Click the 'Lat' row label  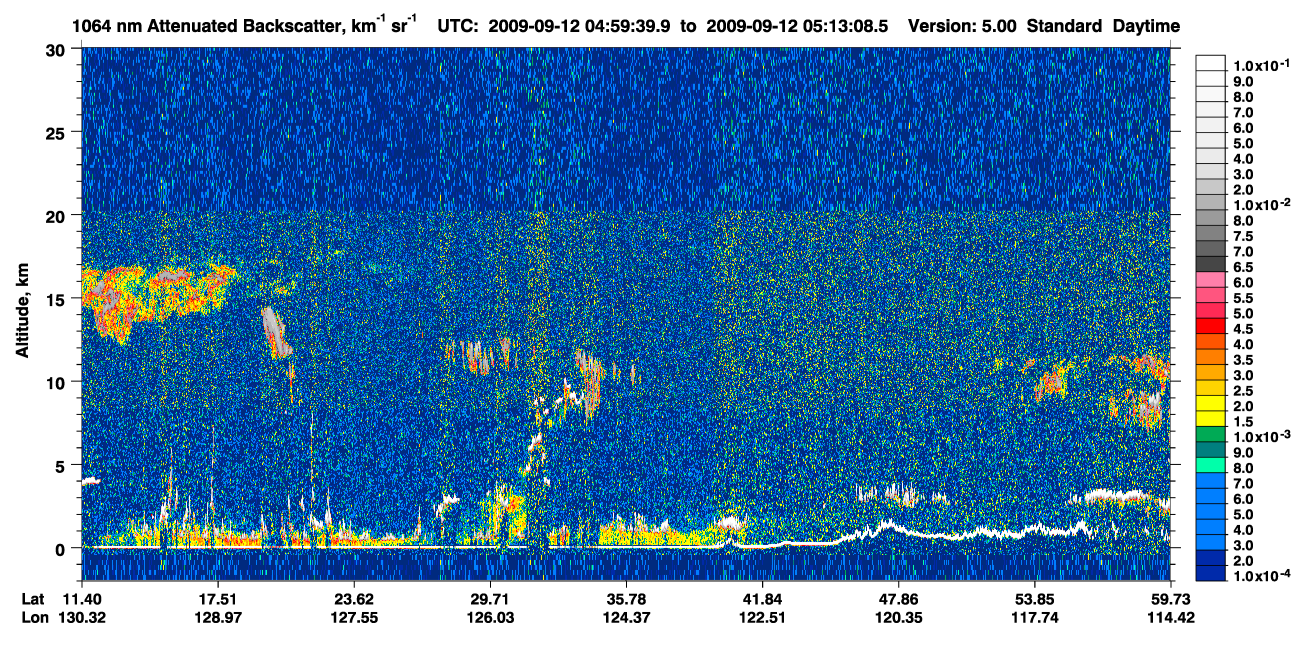[x=32, y=598]
